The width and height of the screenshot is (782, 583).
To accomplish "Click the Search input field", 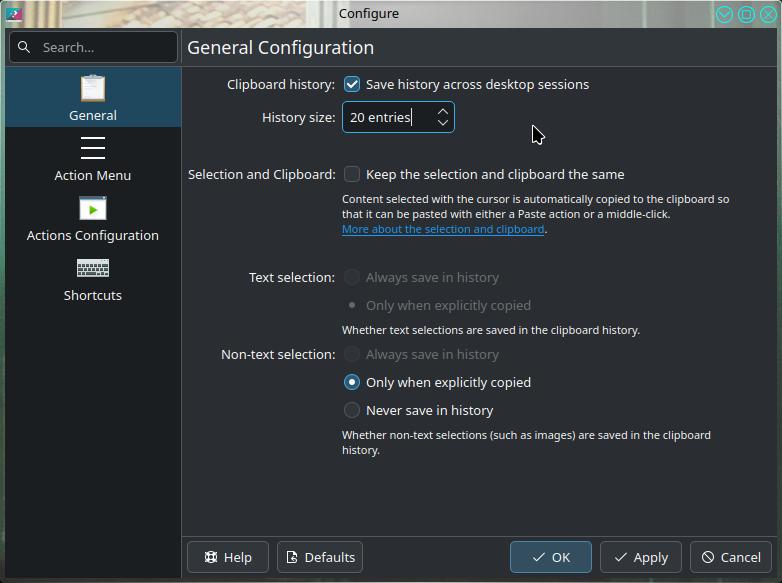I will (93, 47).
